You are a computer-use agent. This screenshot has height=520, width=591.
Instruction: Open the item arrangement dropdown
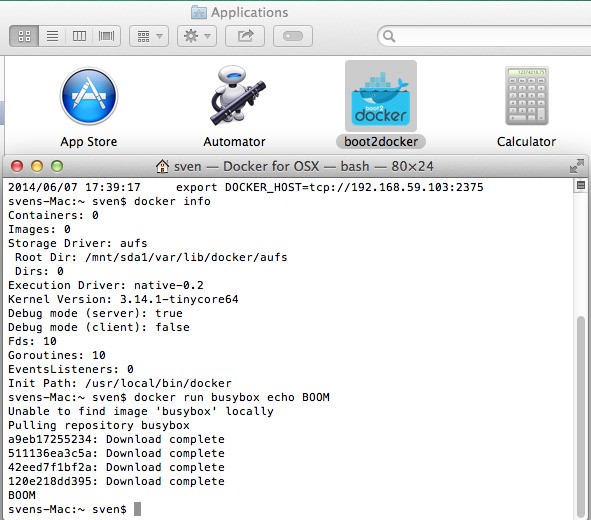[x=149, y=36]
